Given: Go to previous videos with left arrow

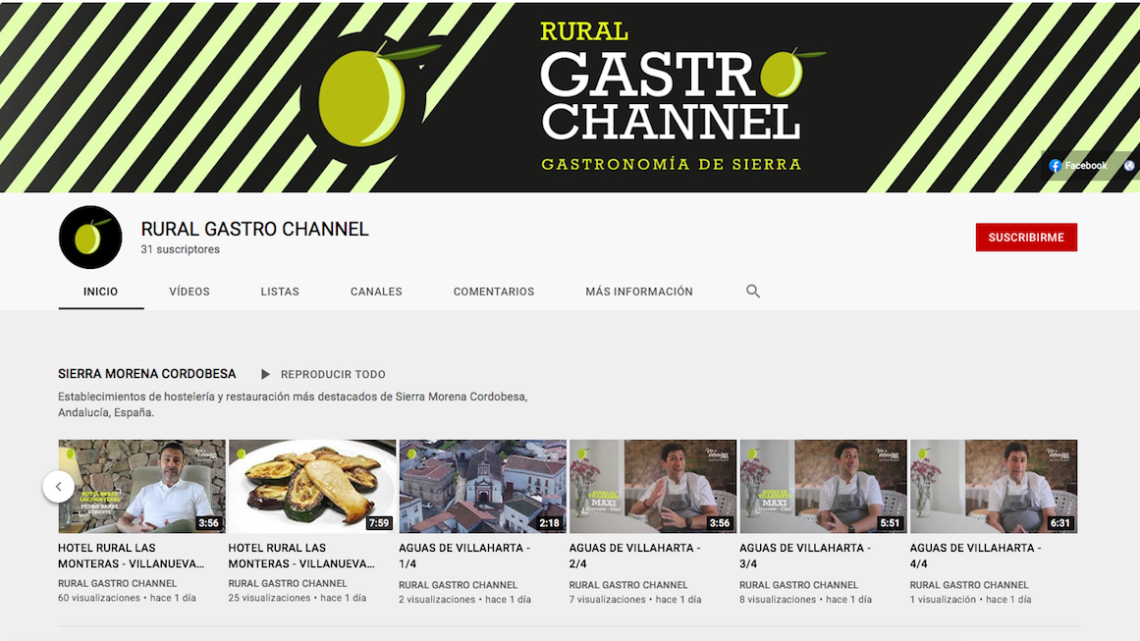Looking at the screenshot, I should click(58, 486).
